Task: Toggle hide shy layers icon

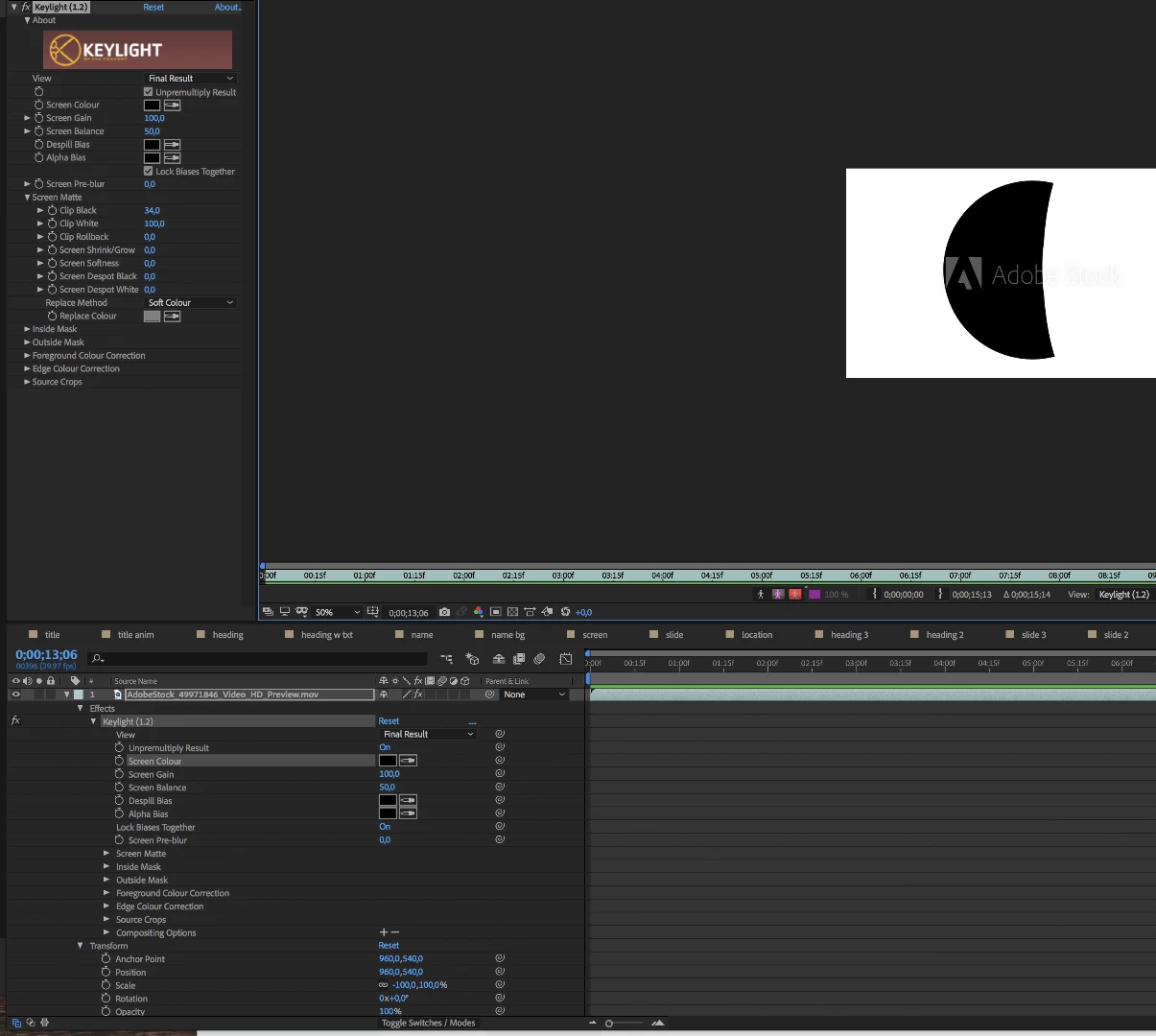Action: tap(499, 659)
